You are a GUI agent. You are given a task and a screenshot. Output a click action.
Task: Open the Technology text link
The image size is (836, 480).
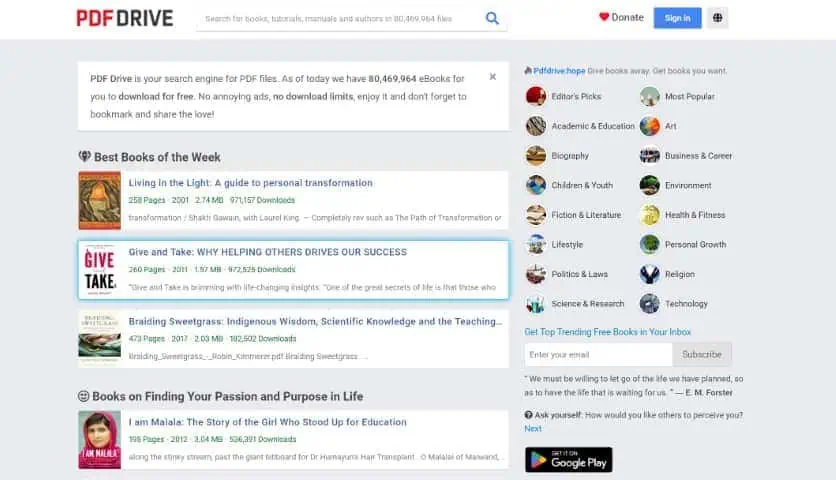686,304
